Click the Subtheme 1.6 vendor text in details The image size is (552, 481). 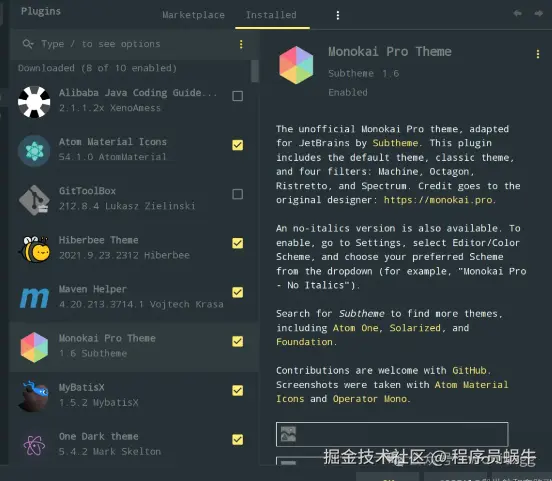[364, 73]
